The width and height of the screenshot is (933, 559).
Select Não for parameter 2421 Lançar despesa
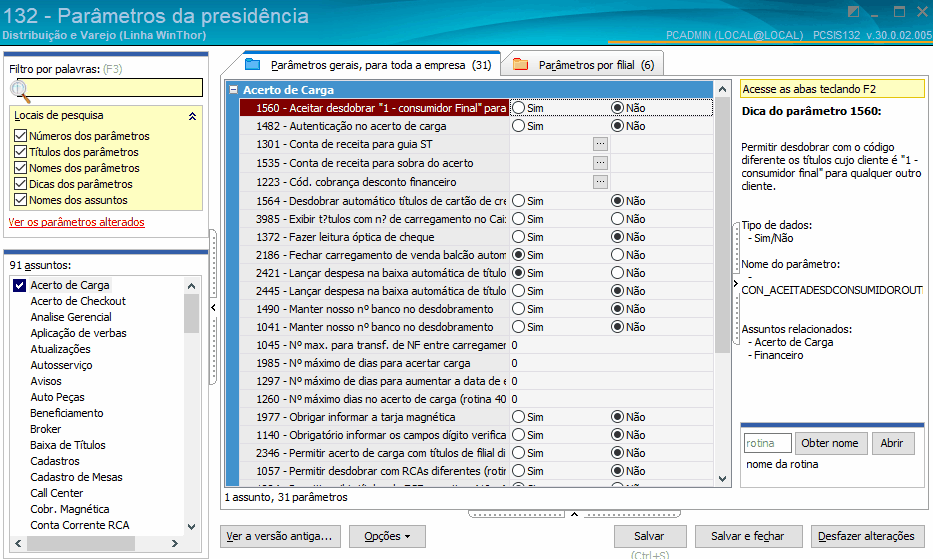pyautogui.click(x=618, y=273)
